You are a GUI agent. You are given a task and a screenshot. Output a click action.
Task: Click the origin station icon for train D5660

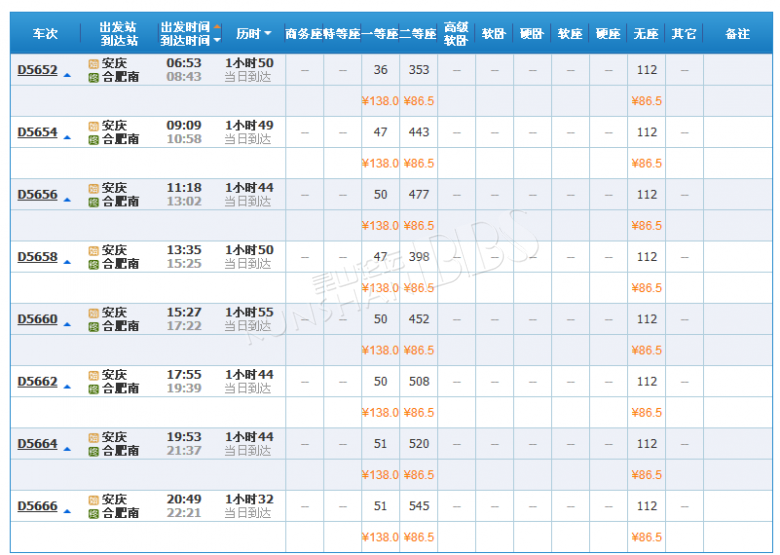click(94, 313)
